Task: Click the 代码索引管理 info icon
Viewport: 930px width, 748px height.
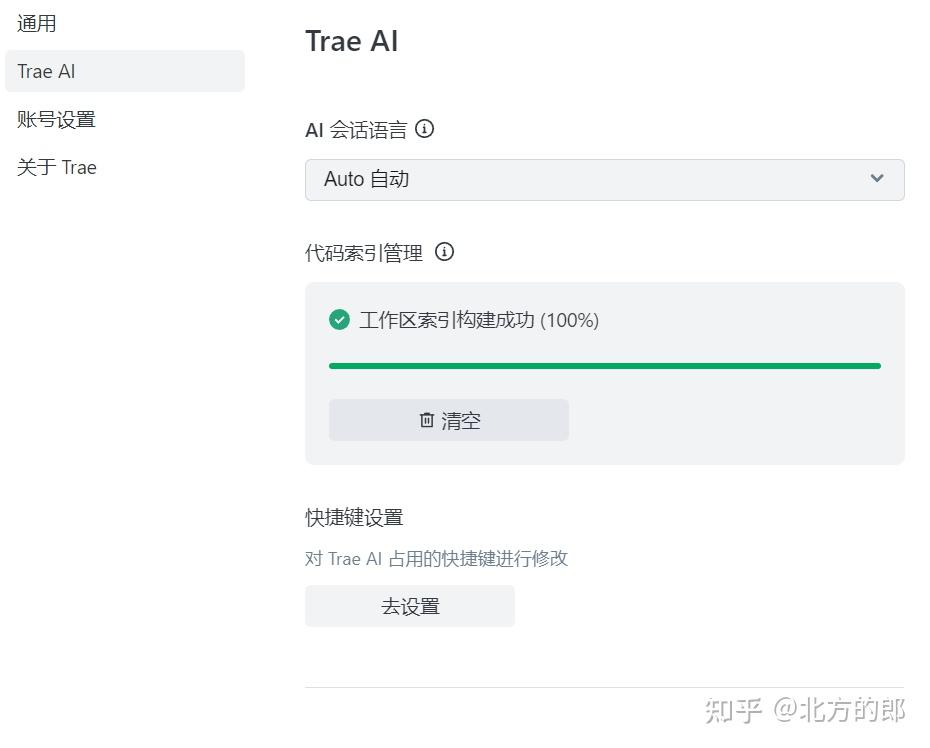Action: (x=444, y=252)
